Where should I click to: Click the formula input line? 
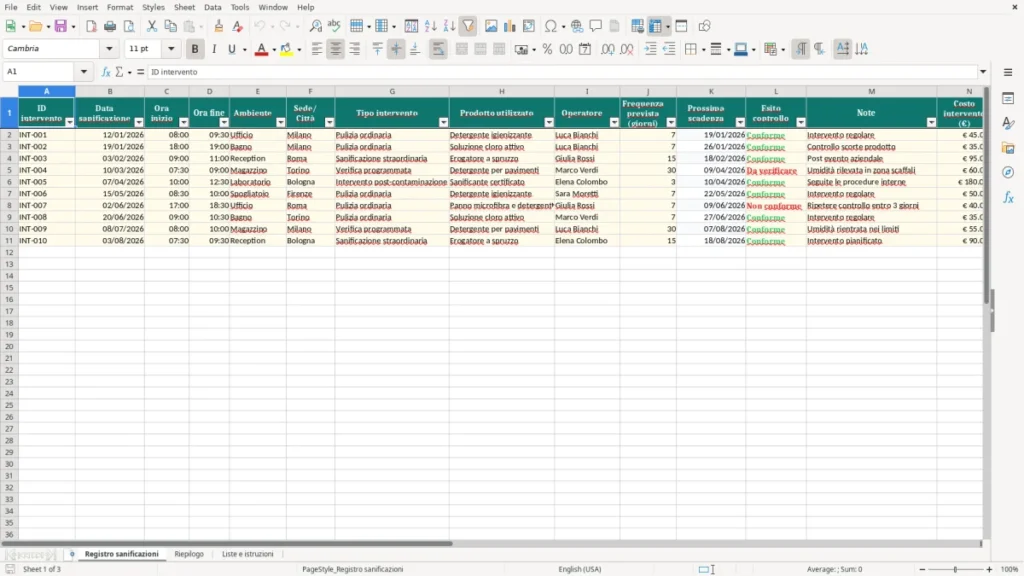562,72
